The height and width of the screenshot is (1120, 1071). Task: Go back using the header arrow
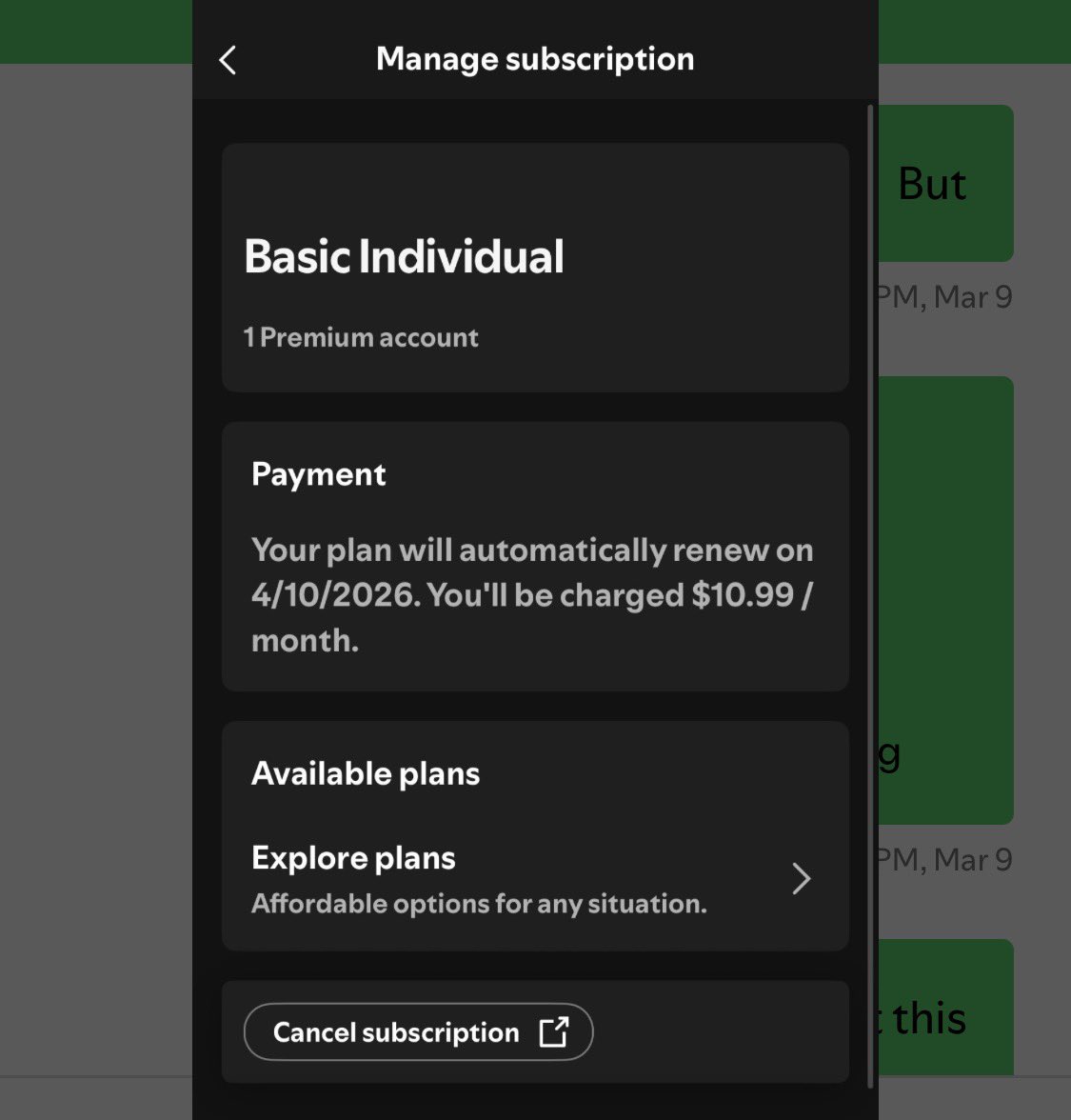click(x=227, y=60)
